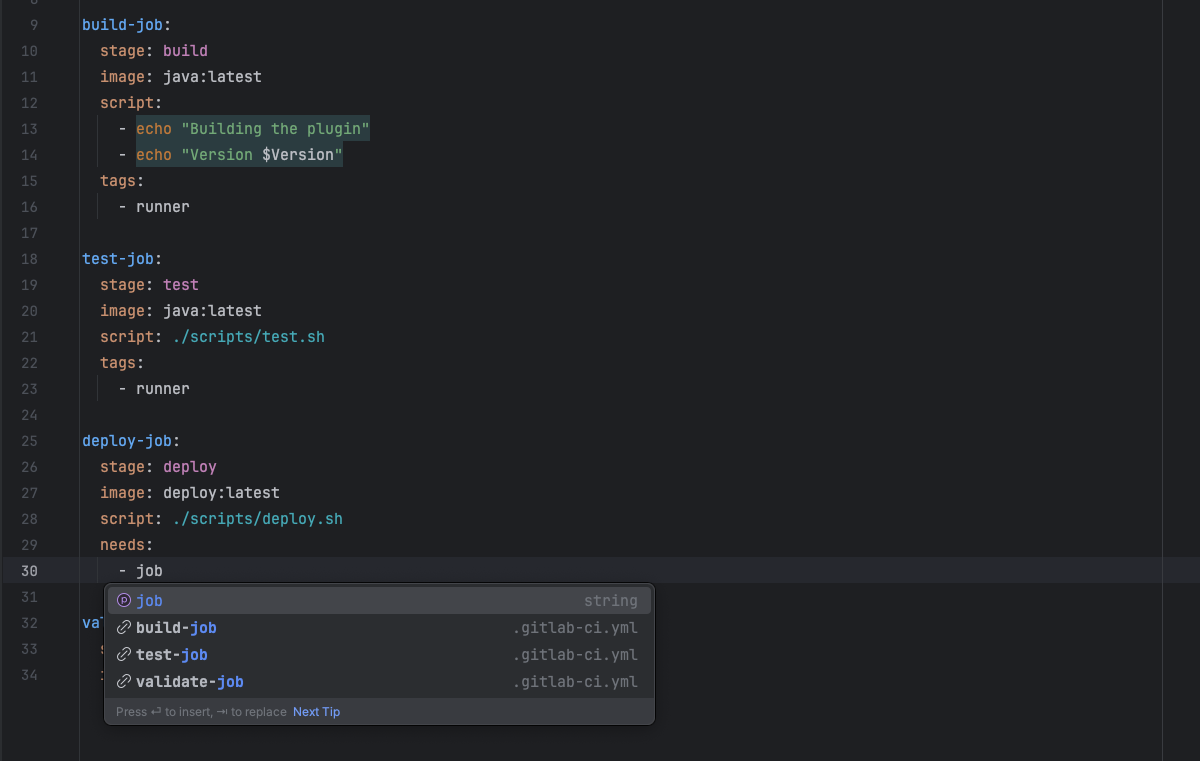Click the 'build-job:' key on line 9
Screen dimensions: 1200x761
[126, 25]
